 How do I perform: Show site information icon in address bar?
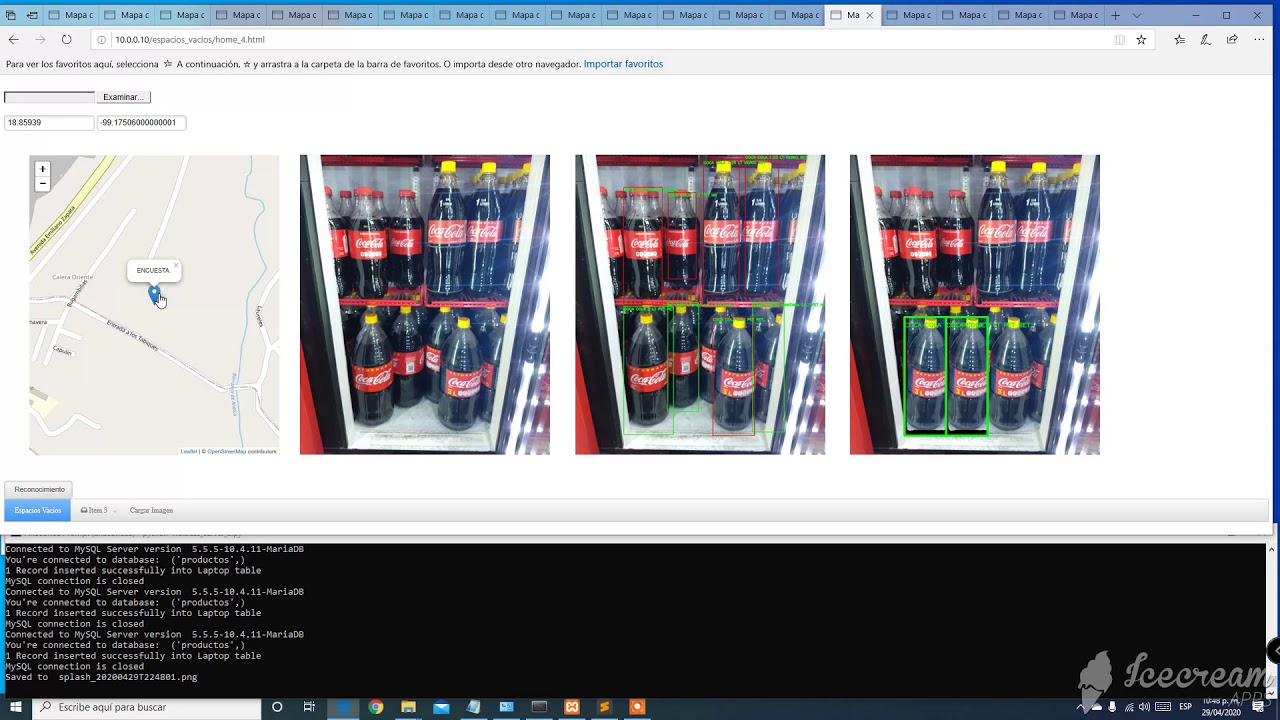[101, 40]
